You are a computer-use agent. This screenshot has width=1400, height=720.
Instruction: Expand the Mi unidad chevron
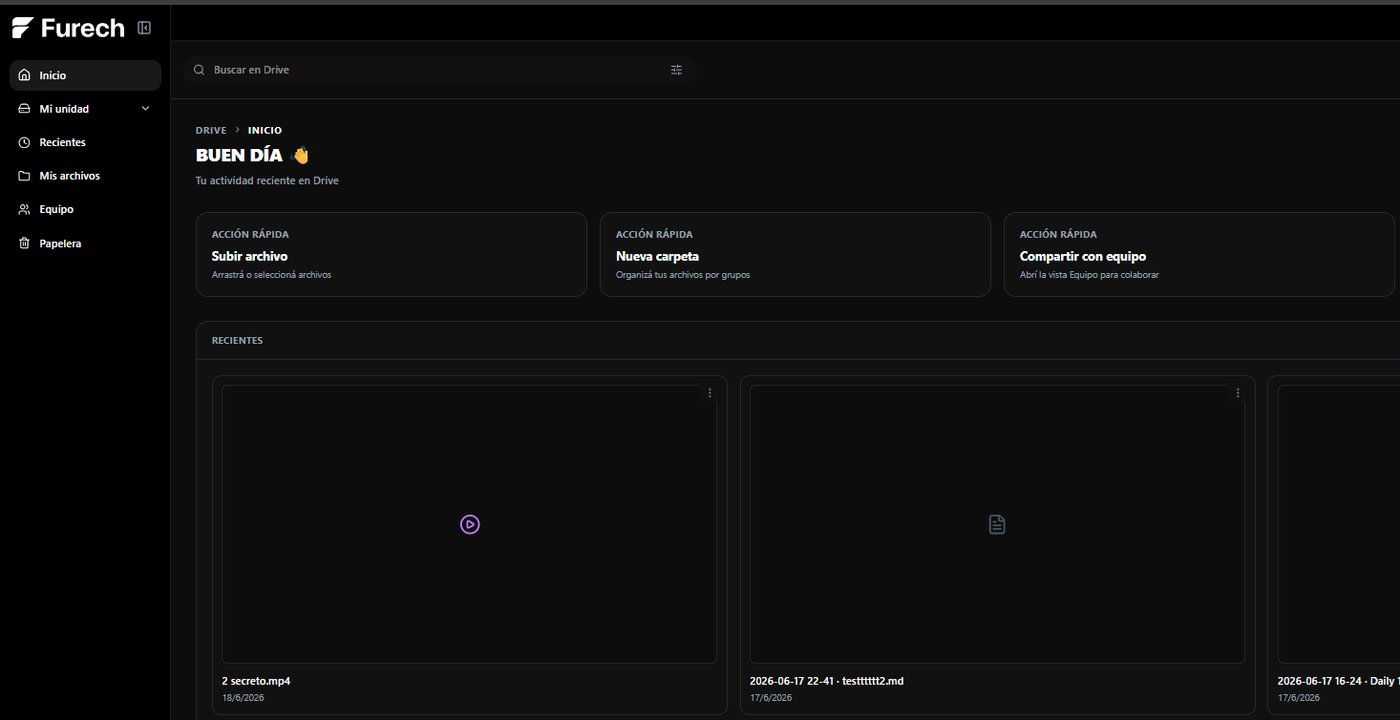[x=145, y=109]
